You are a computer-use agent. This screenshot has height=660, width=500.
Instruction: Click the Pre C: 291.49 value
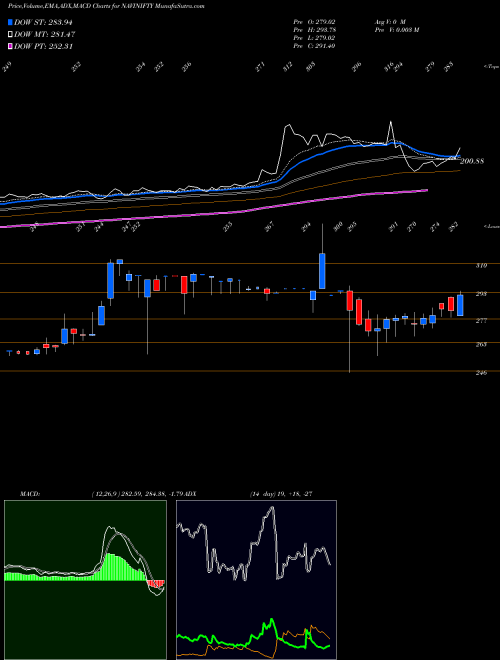point(314,46)
